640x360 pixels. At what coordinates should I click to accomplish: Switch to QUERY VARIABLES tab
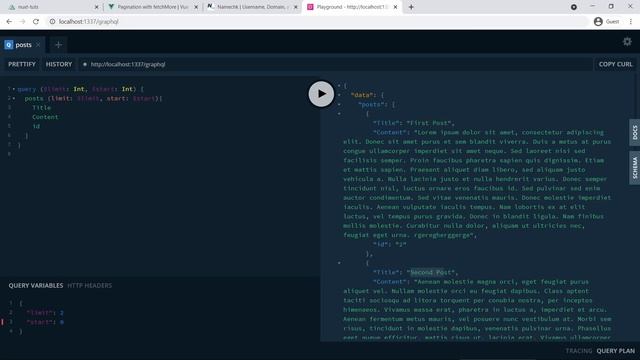pos(36,285)
